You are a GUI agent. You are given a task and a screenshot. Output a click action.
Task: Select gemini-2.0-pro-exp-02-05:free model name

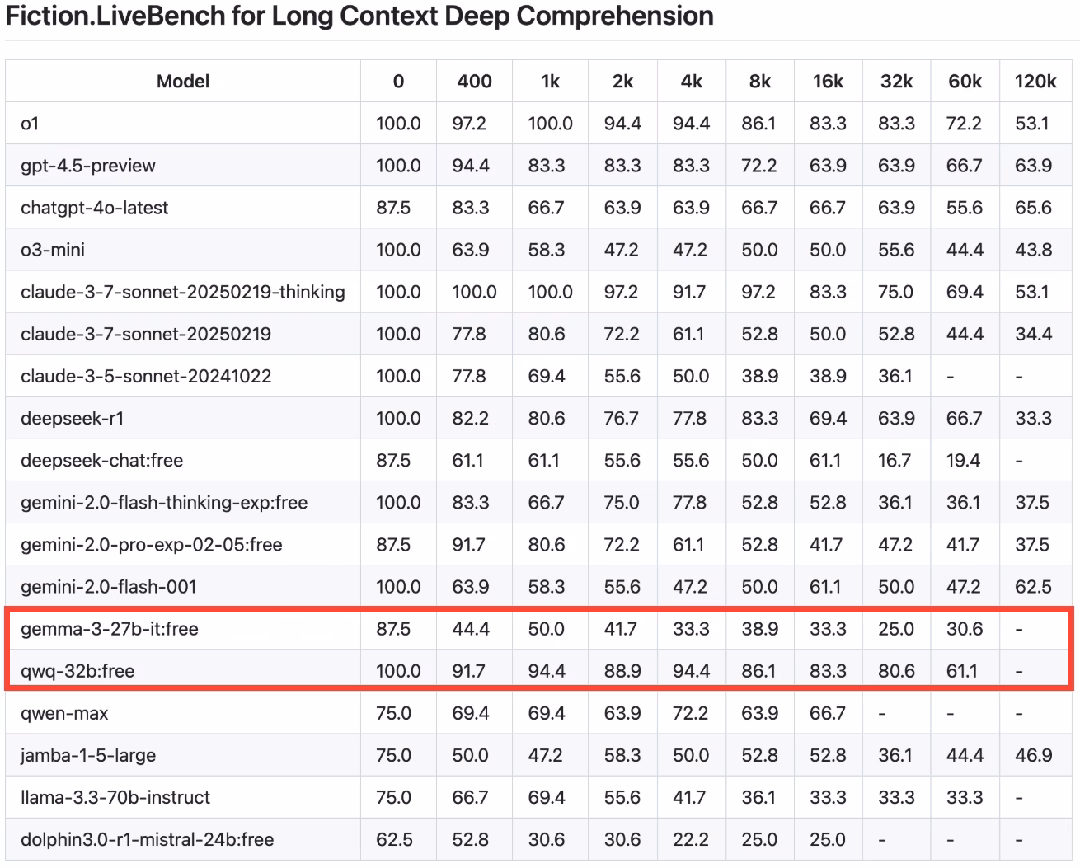click(152, 545)
